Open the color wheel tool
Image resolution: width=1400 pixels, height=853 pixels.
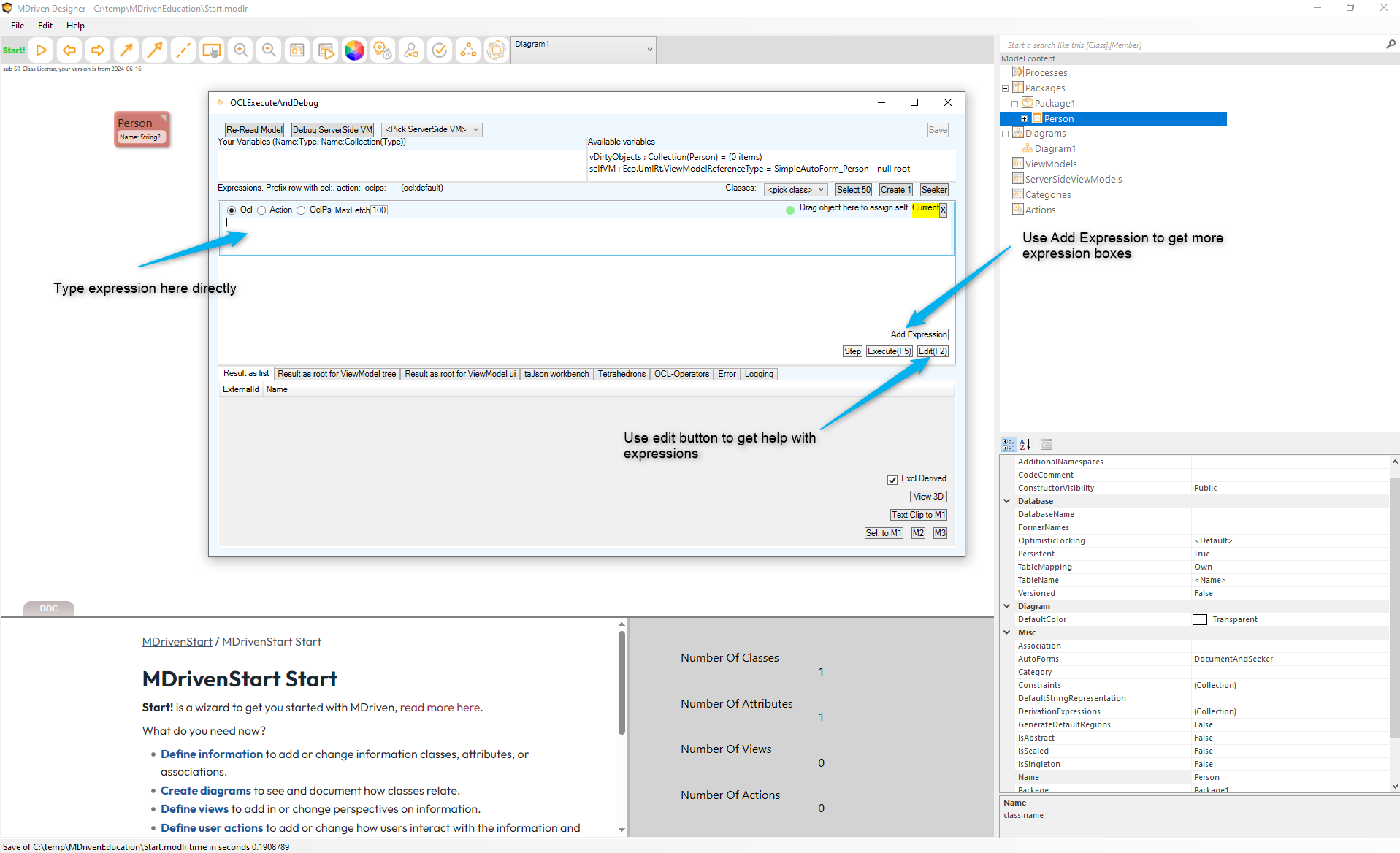click(354, 50)
